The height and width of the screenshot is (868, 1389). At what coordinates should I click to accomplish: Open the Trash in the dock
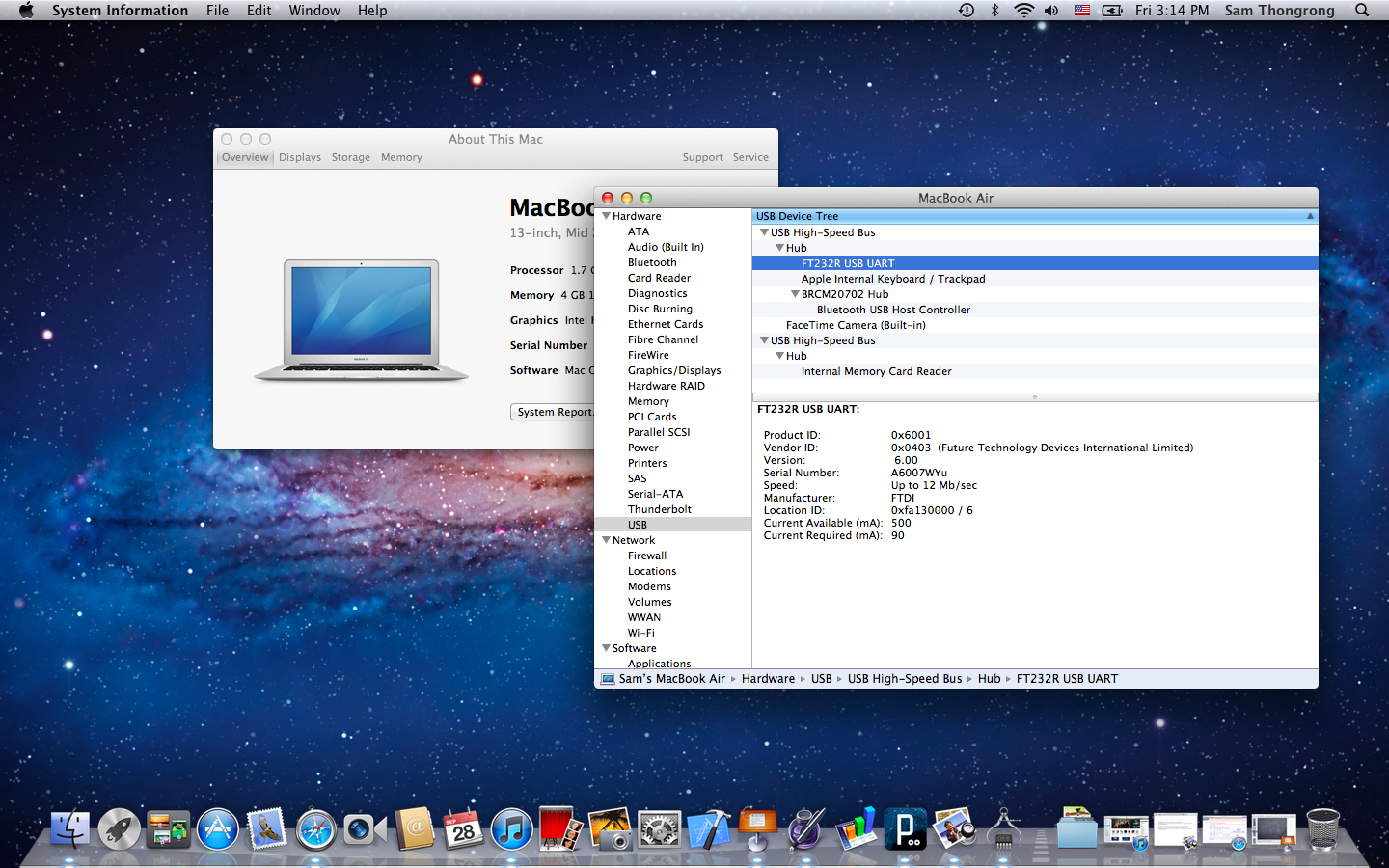[x=1322, y=829]
